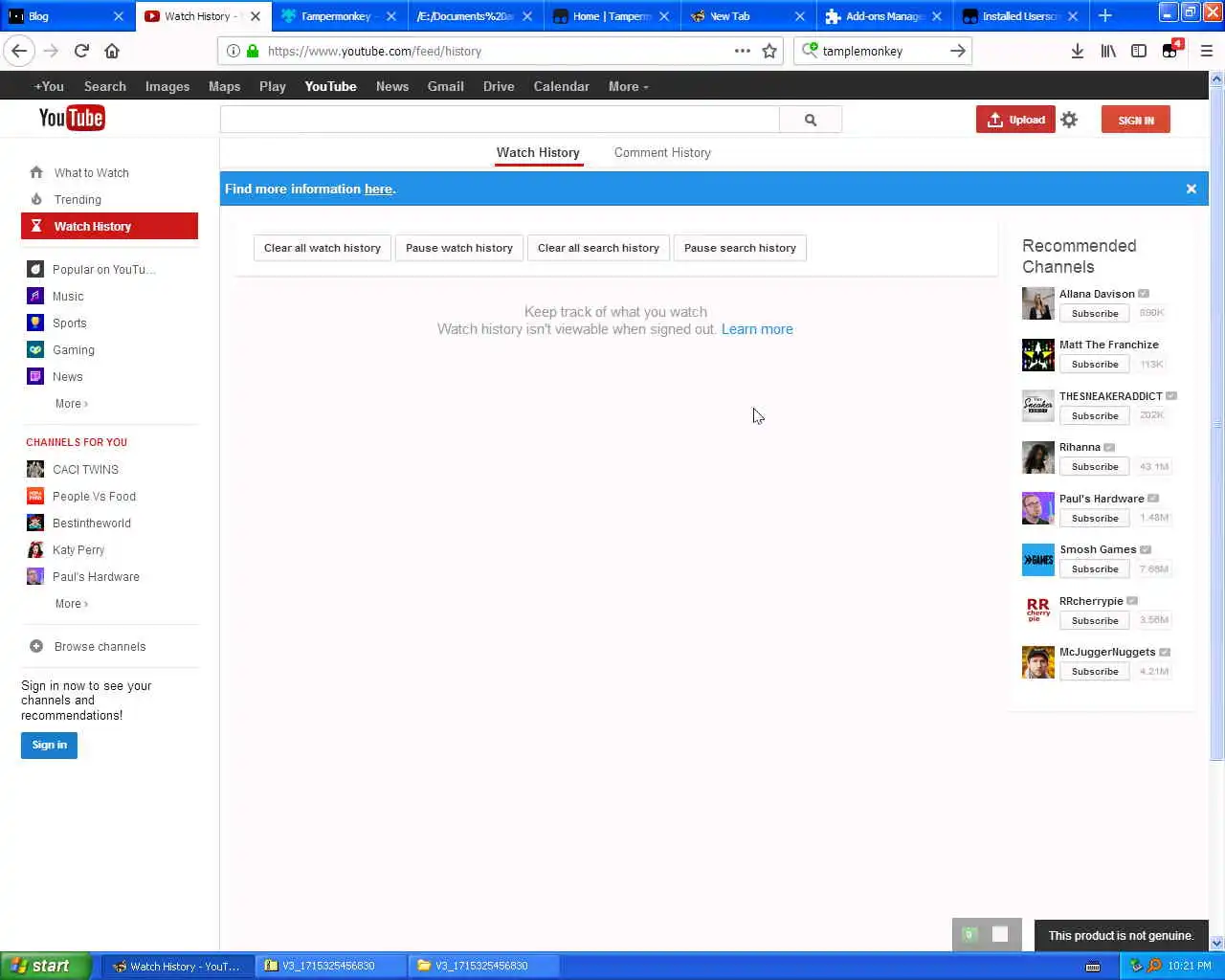Open V3_1715325456830 folder taskbar item
This screenshot has height=980, width=1225.
[485, 966]
